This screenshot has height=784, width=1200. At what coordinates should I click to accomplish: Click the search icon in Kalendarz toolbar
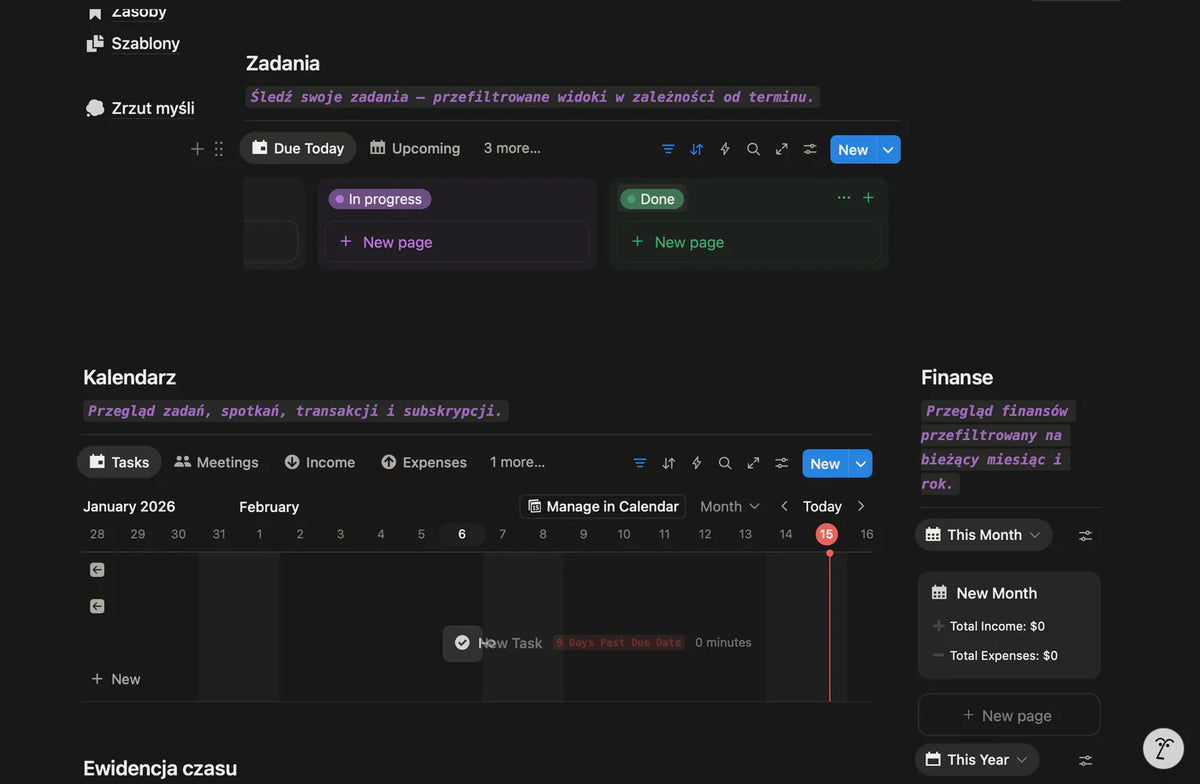coord(725,463)
